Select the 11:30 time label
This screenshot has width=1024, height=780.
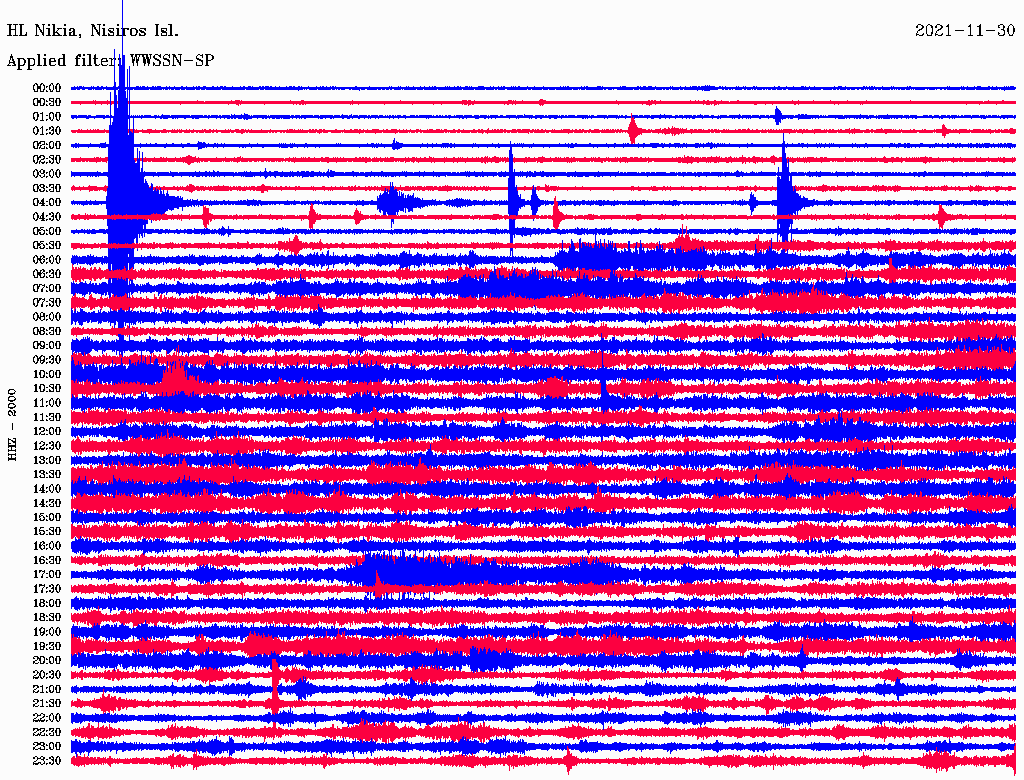47,417
